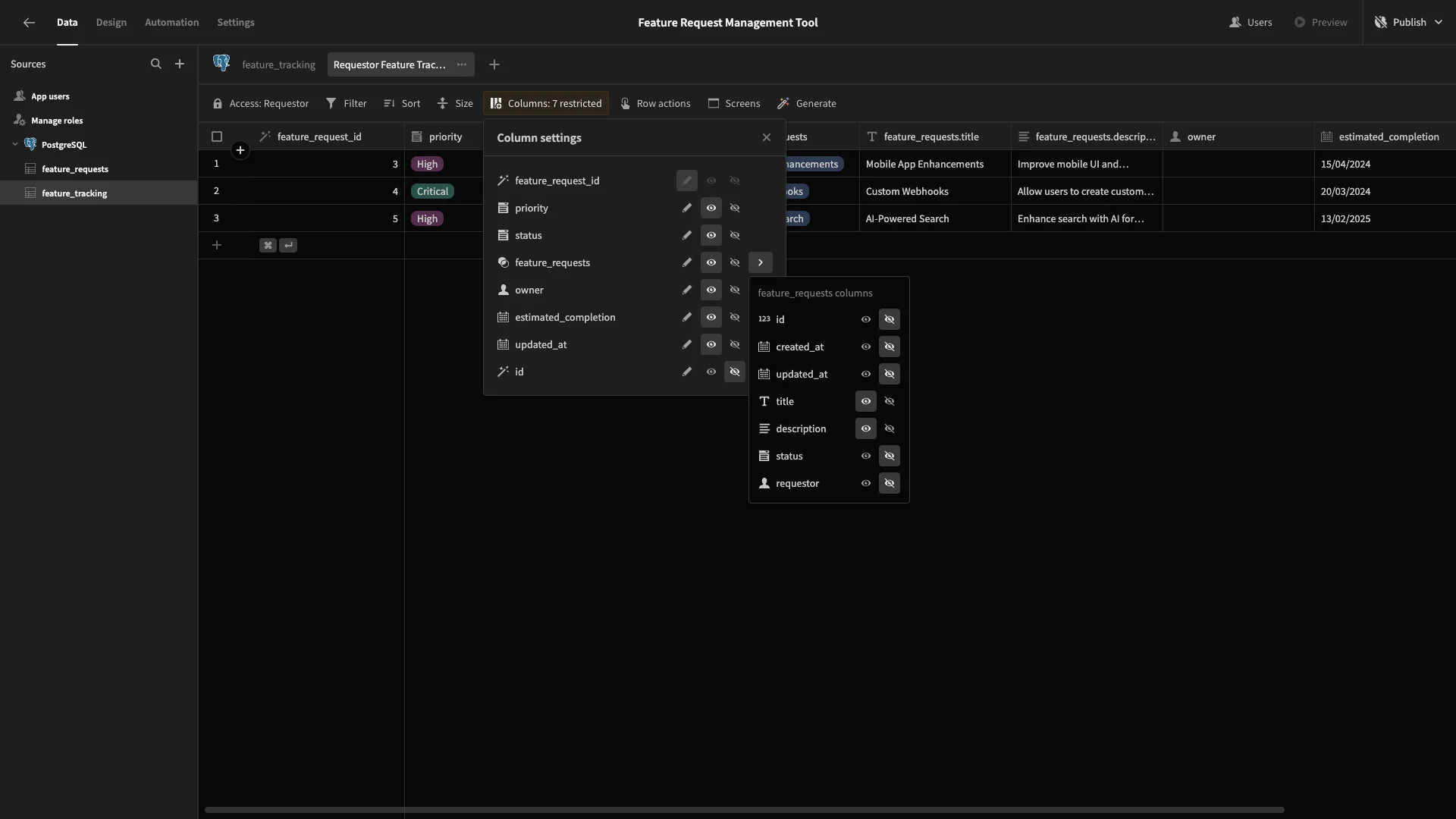Open the row Size tool
Screen dimensions: 1456x819
coord(455,103)
